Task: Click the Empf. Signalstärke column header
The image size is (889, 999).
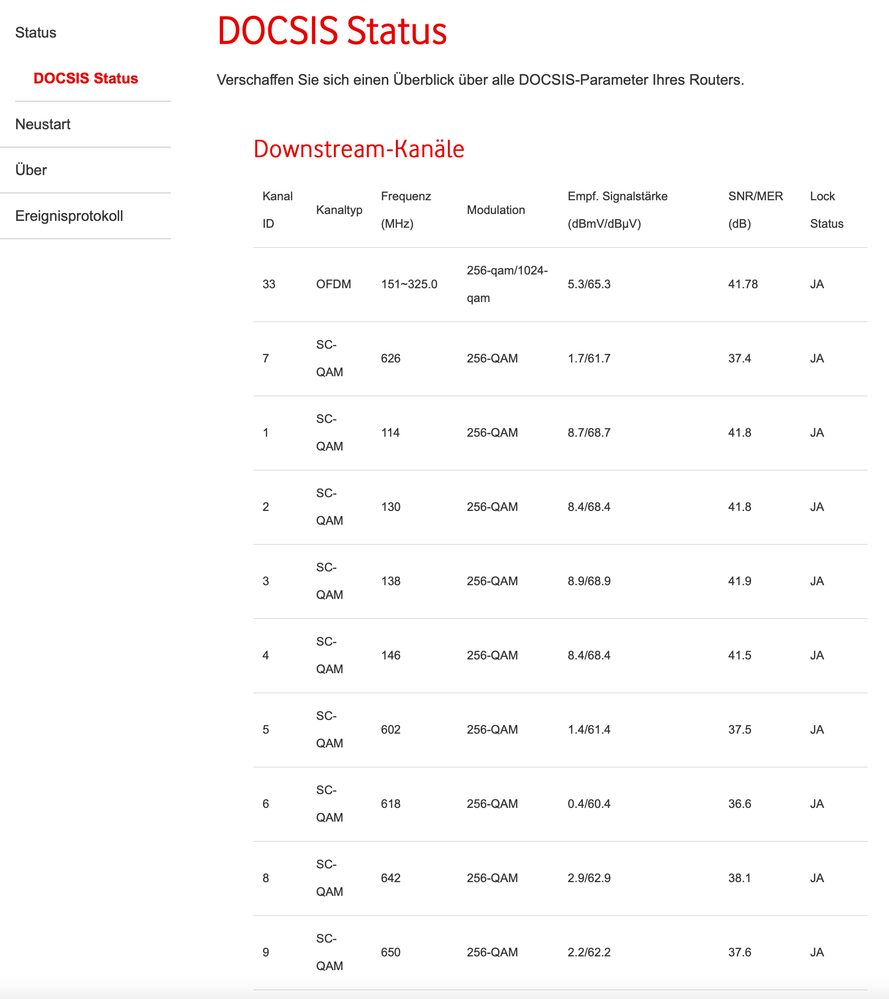Action: [618, 210]
